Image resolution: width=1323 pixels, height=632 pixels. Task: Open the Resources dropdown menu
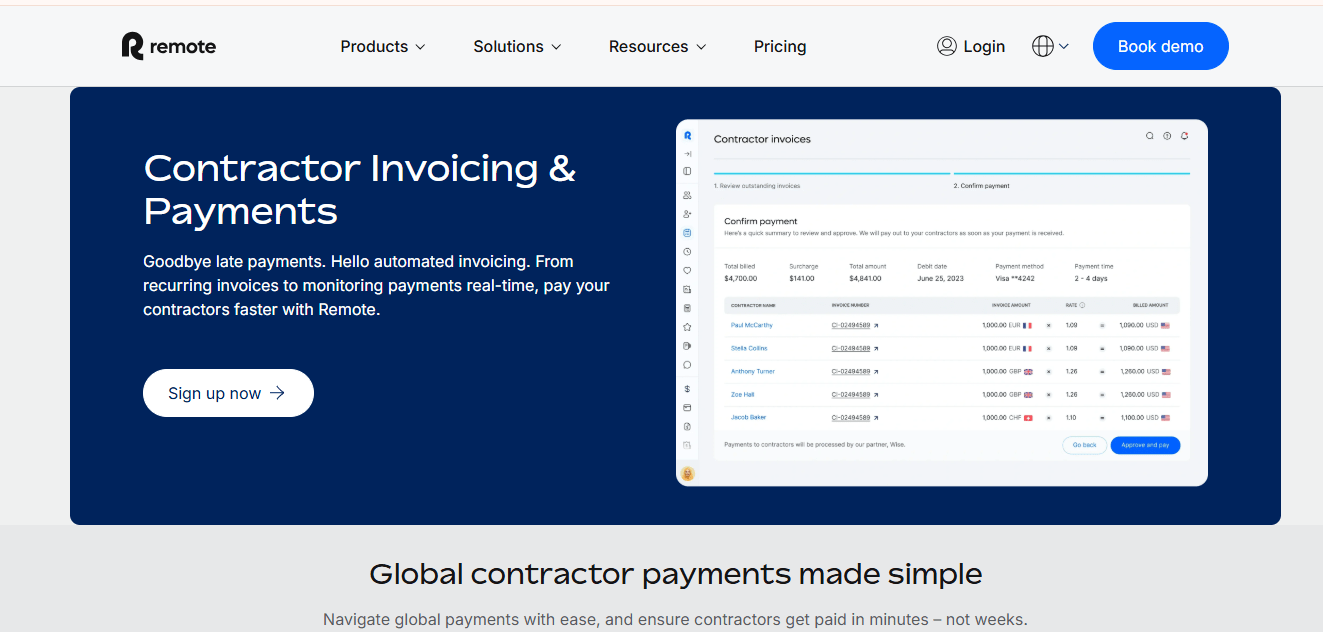coord(657,46)
